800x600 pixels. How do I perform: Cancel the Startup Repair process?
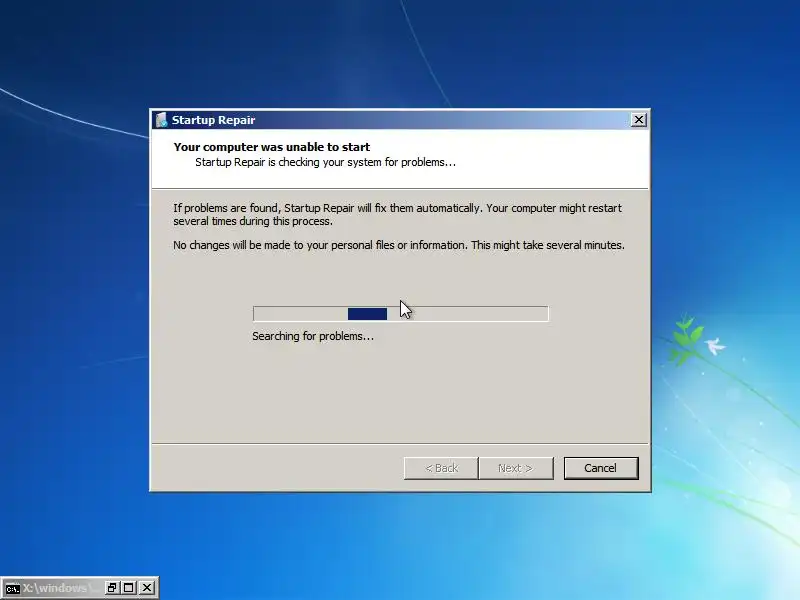[x=601, y=468]
